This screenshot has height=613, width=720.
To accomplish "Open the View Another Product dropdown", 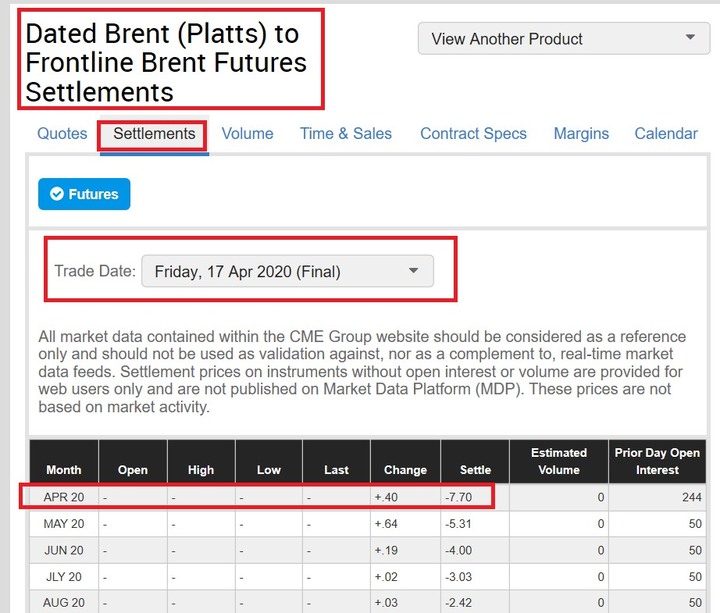I will pos(564,39).
